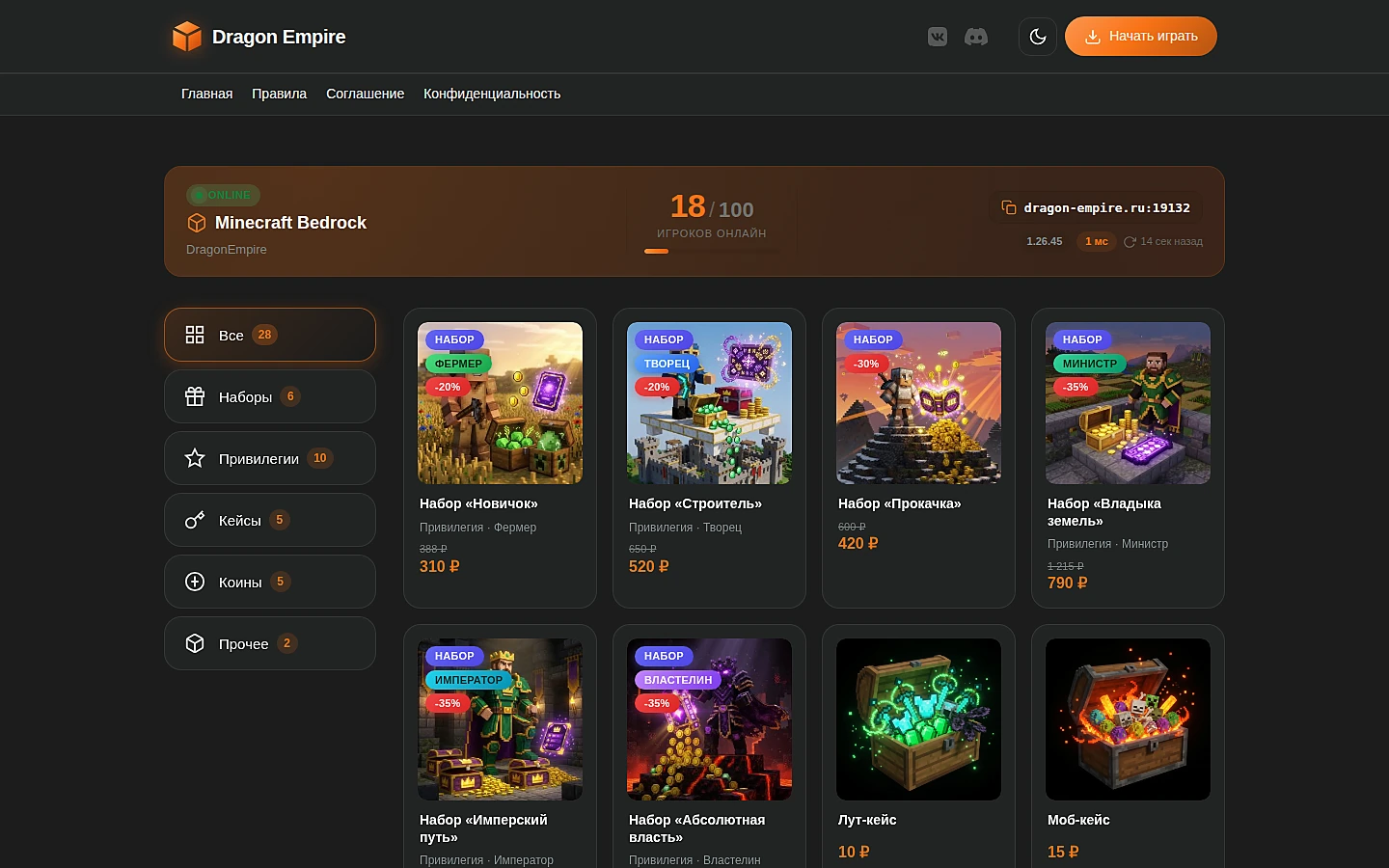Click the plus-circle icon in 'Коины' category

pos(195,582)
